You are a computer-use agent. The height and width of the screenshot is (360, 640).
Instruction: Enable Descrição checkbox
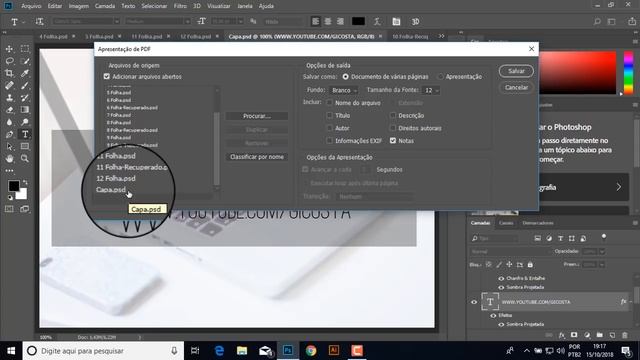[x=393, y=116]
